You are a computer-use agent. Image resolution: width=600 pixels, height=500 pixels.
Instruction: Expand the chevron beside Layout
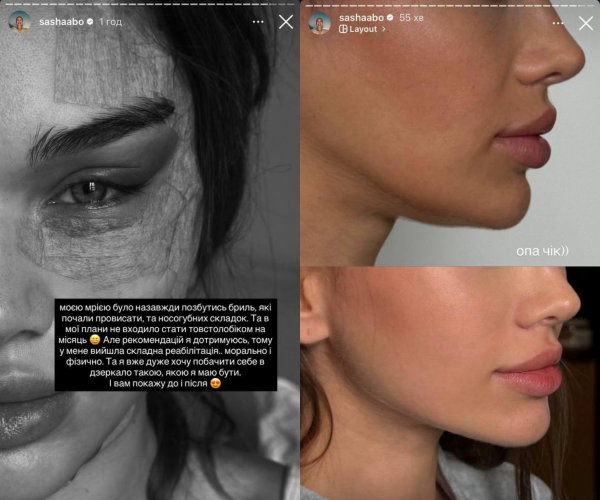pos(383,29)
